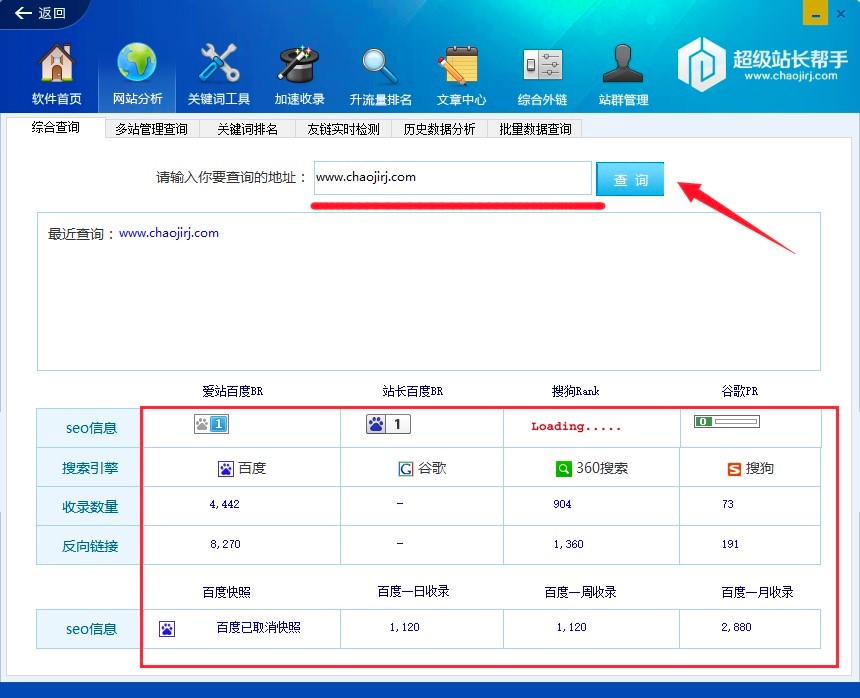
Task: Open the 历史数据分析 tab
Action: pyautogui.click(x=439, y=129)
